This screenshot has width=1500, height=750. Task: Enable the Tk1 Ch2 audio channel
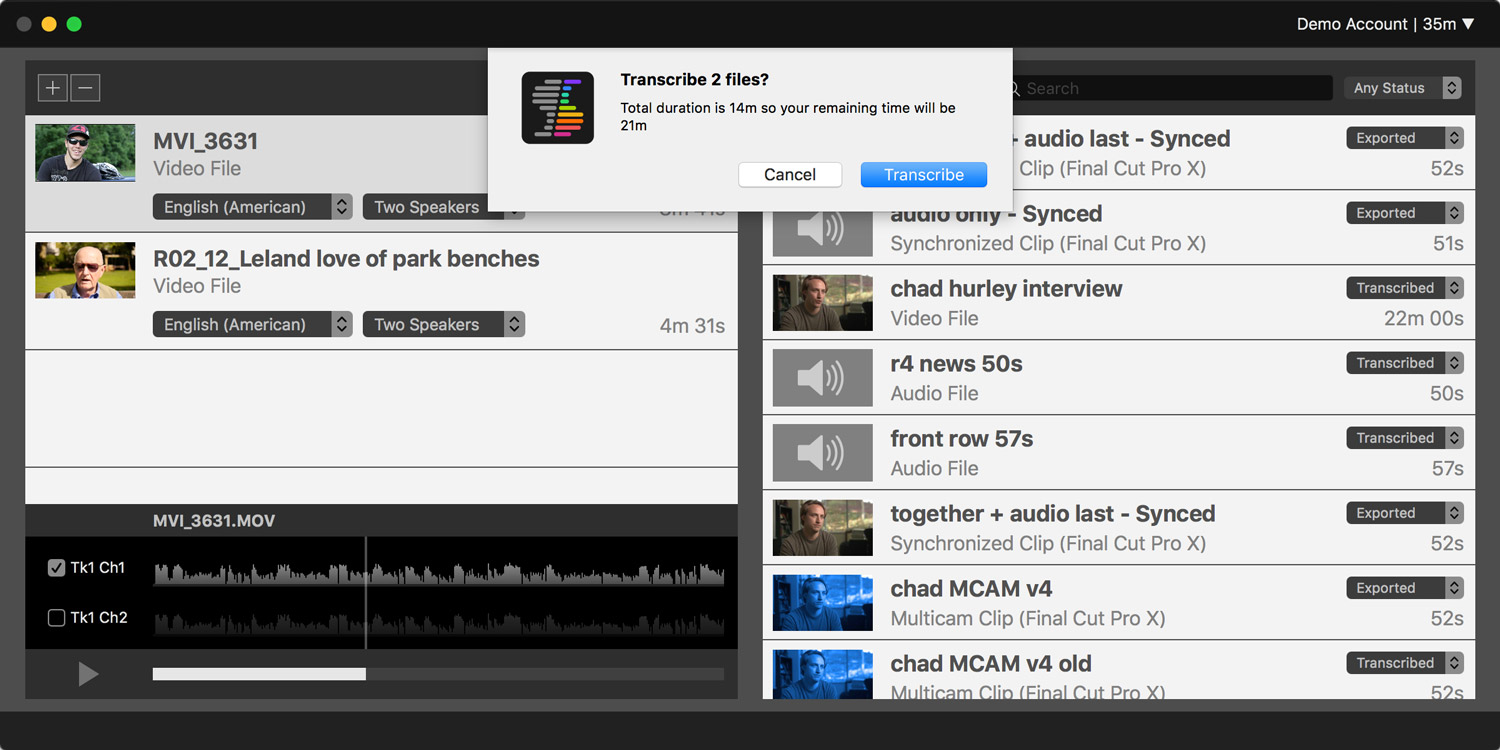[57, 618]
